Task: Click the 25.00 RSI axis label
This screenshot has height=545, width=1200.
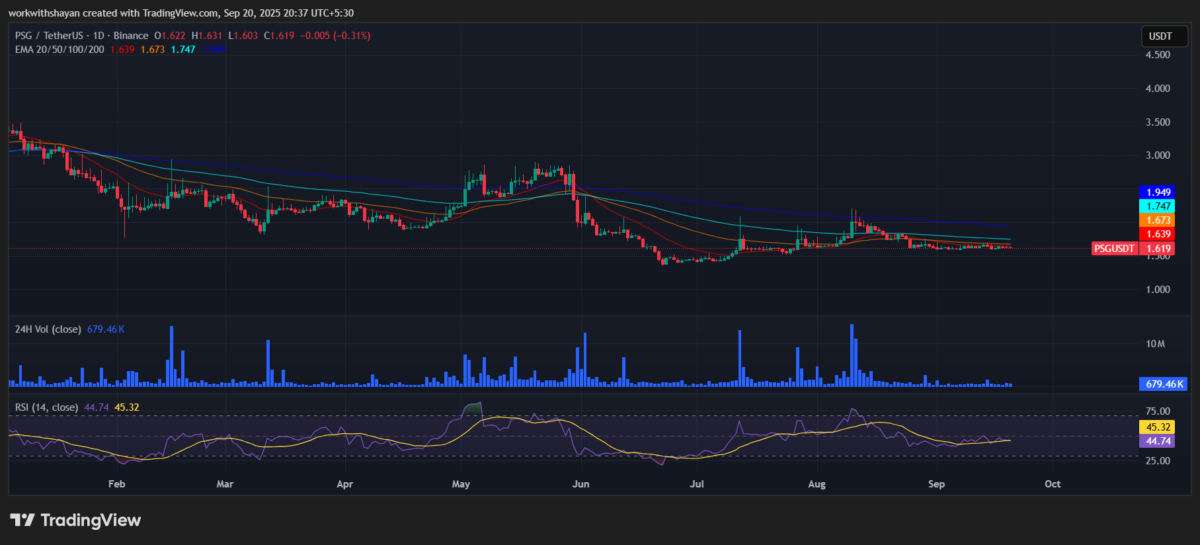Action: (x=1158, y=461)
